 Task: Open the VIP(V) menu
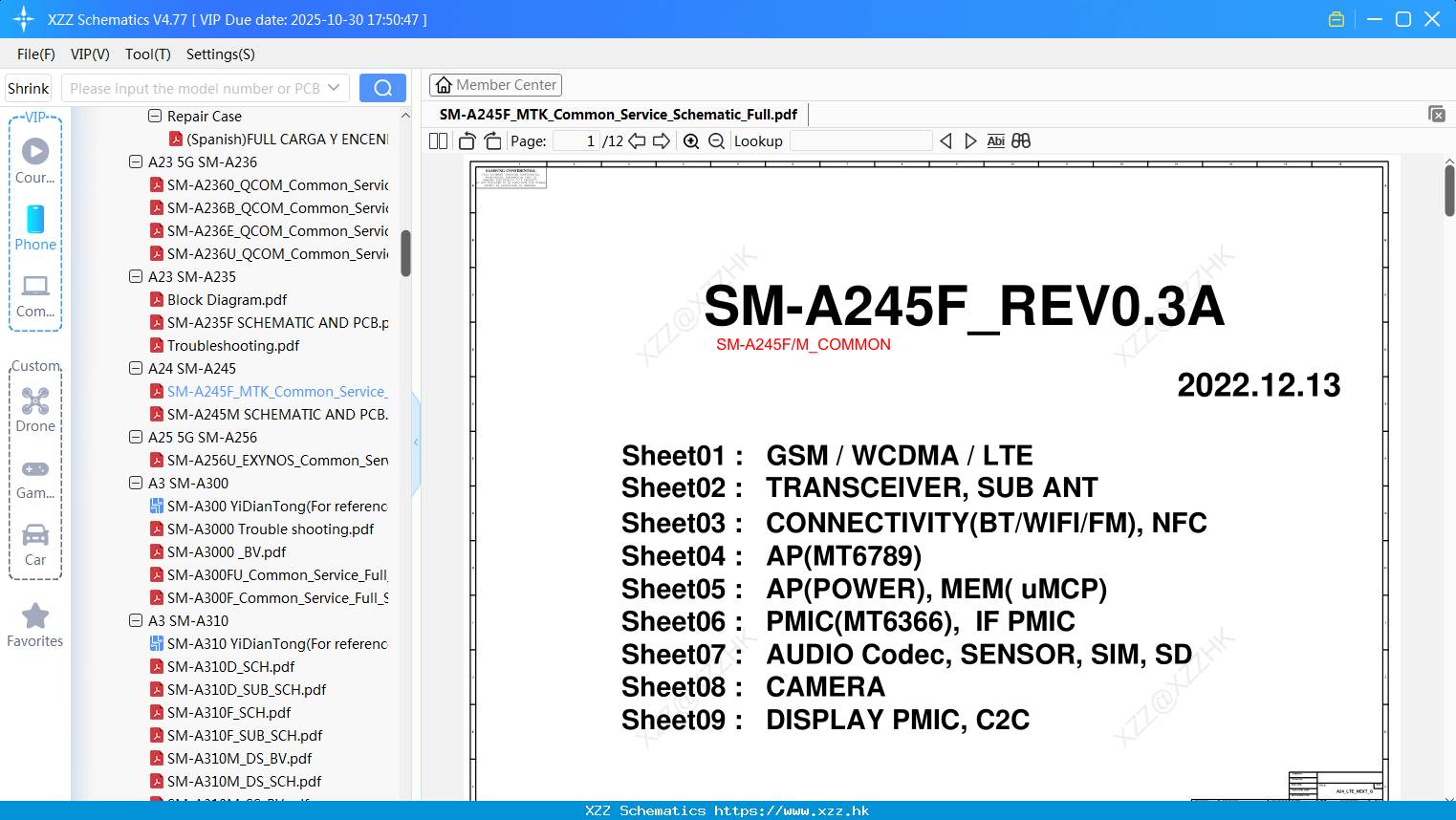click(90, 54)
